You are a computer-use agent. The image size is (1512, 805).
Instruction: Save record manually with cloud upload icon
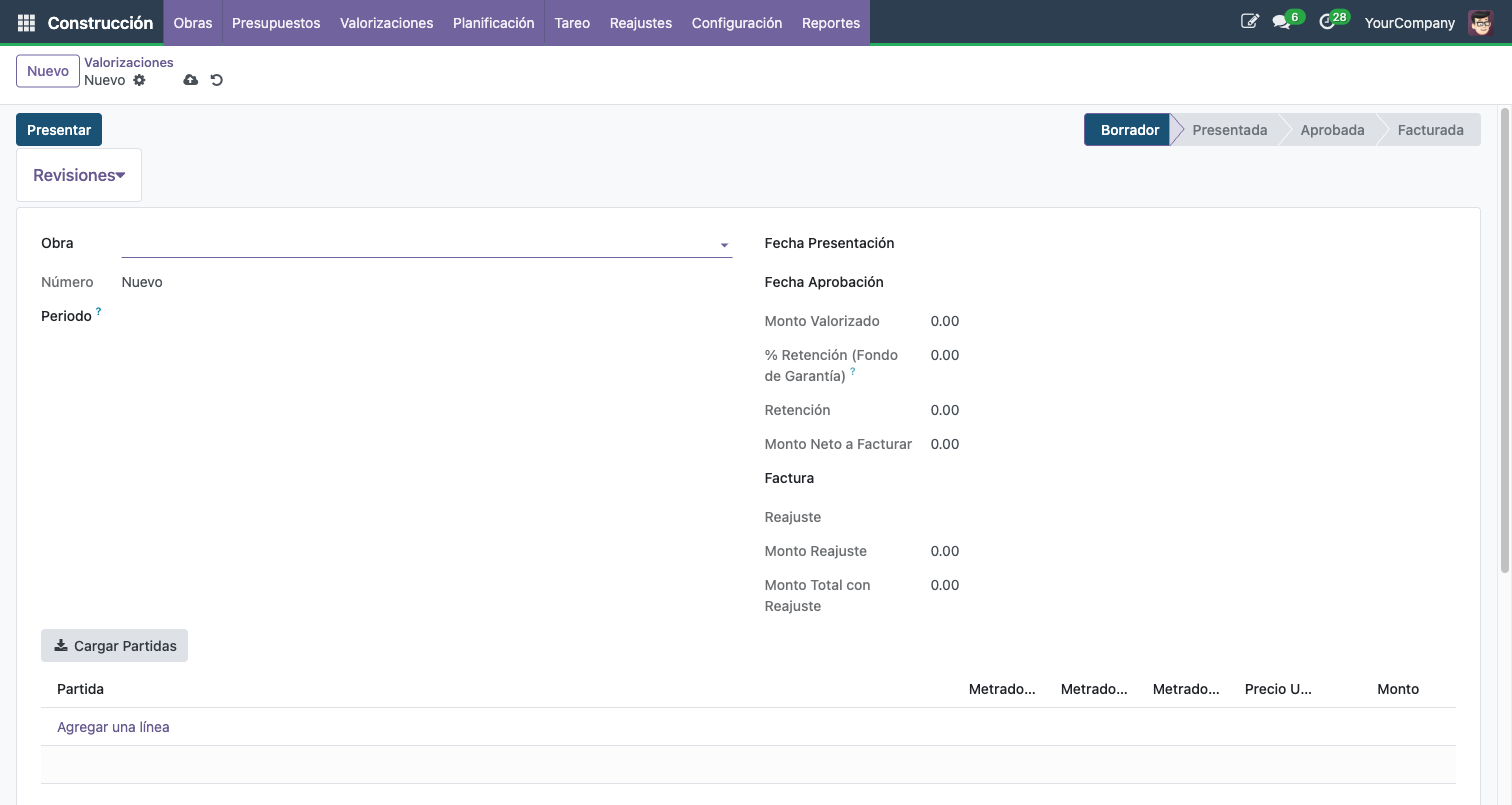191,80
